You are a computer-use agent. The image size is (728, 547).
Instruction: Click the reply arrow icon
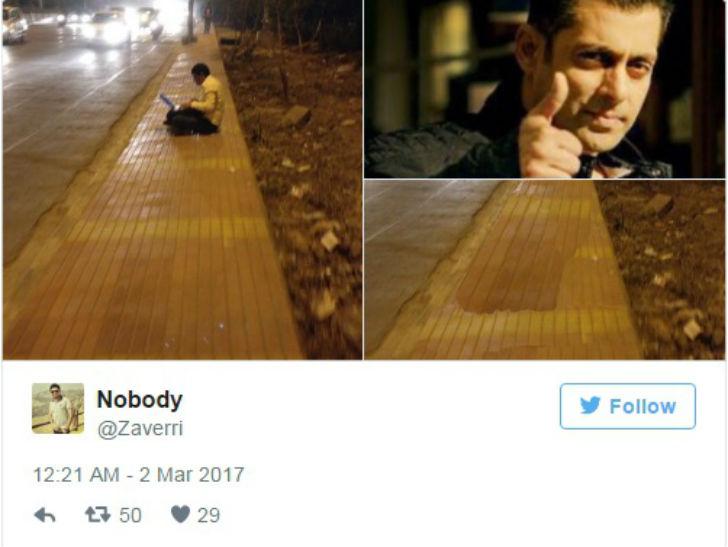[45, 515]
